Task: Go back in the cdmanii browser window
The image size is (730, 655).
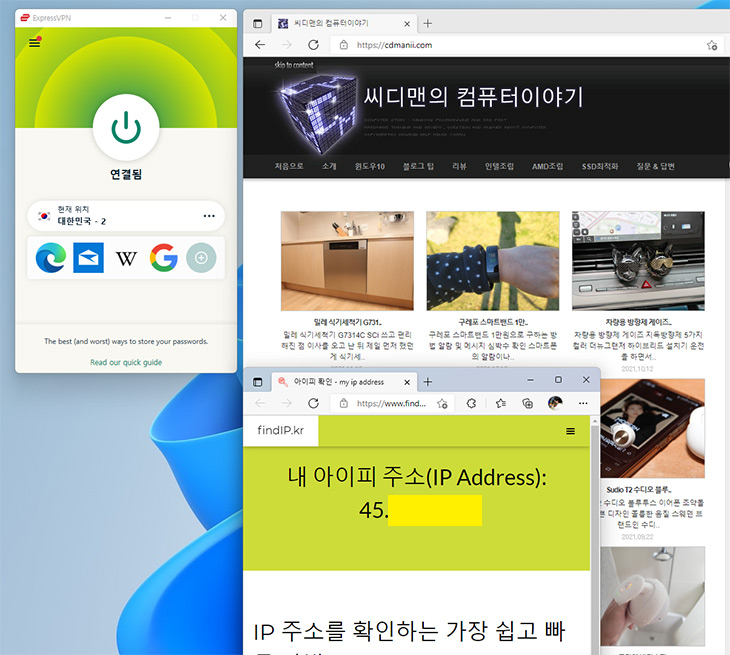Action: point(260,45)
